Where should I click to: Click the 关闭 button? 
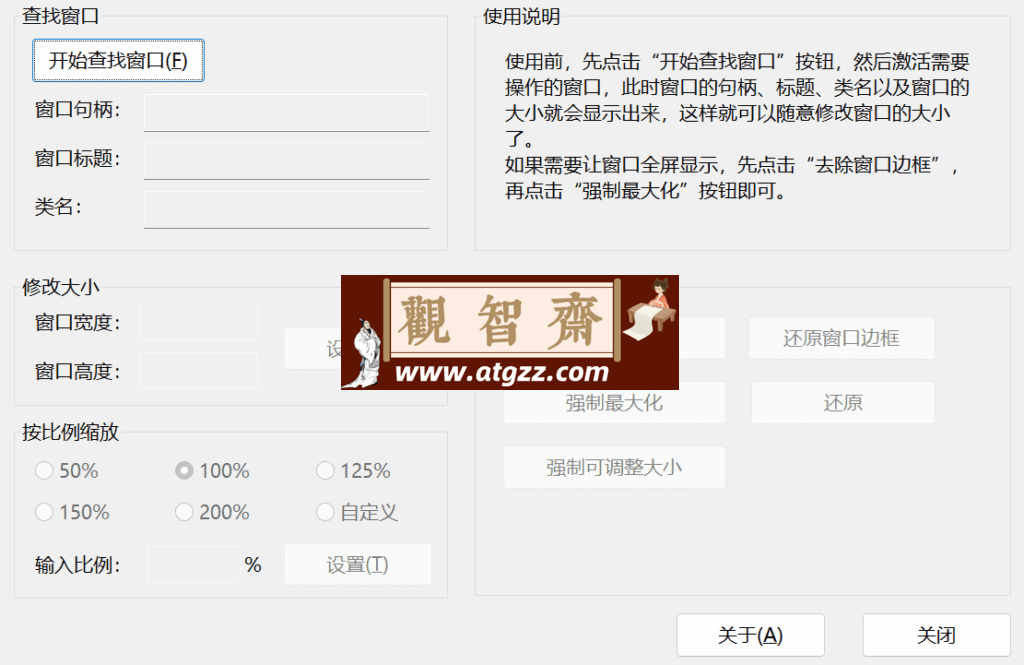pyautogui.click(x=936, y=635)
